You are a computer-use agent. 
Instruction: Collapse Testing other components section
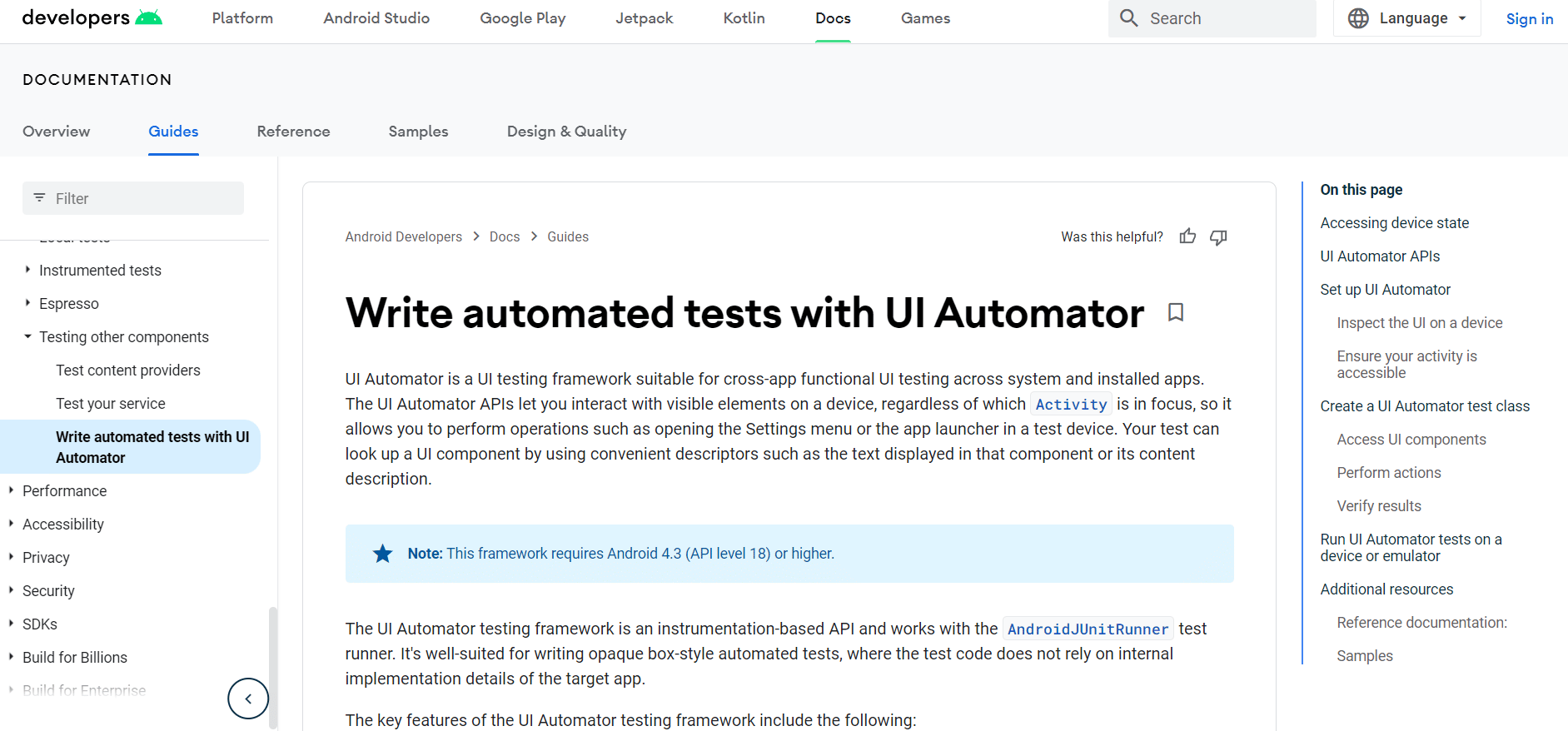click(x=27, y=336)
